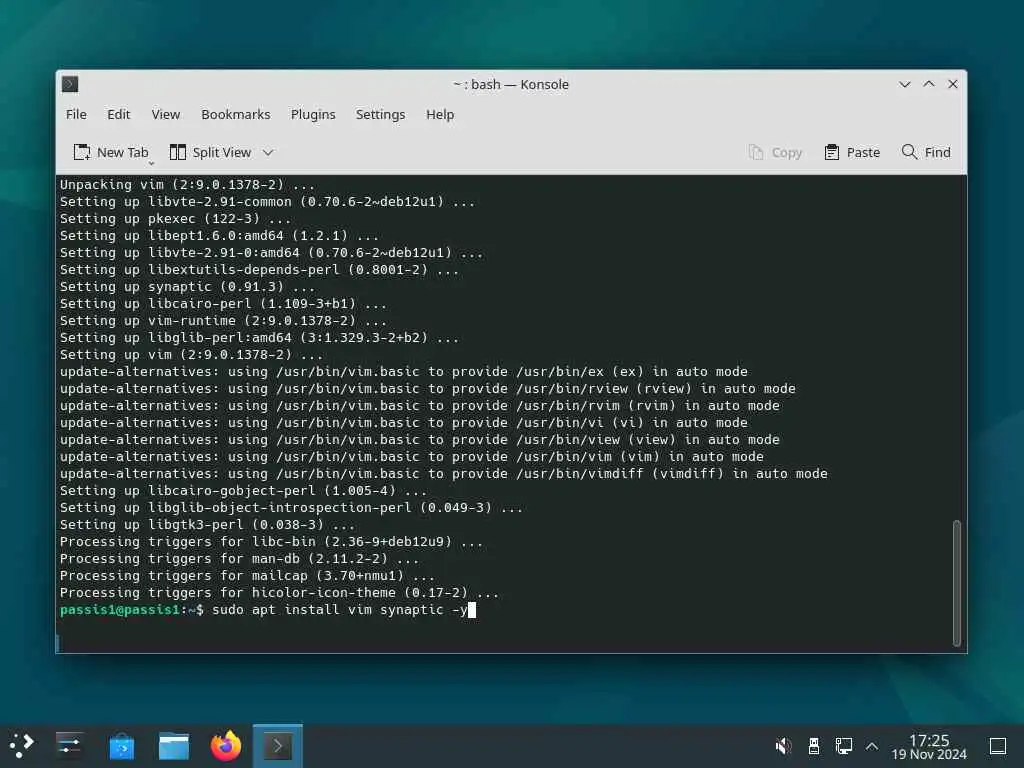Image resolution: width=1024 pixels, height=768 pixels.
Task: Launch Firefox from the taskbar
Action: (226, 746)
